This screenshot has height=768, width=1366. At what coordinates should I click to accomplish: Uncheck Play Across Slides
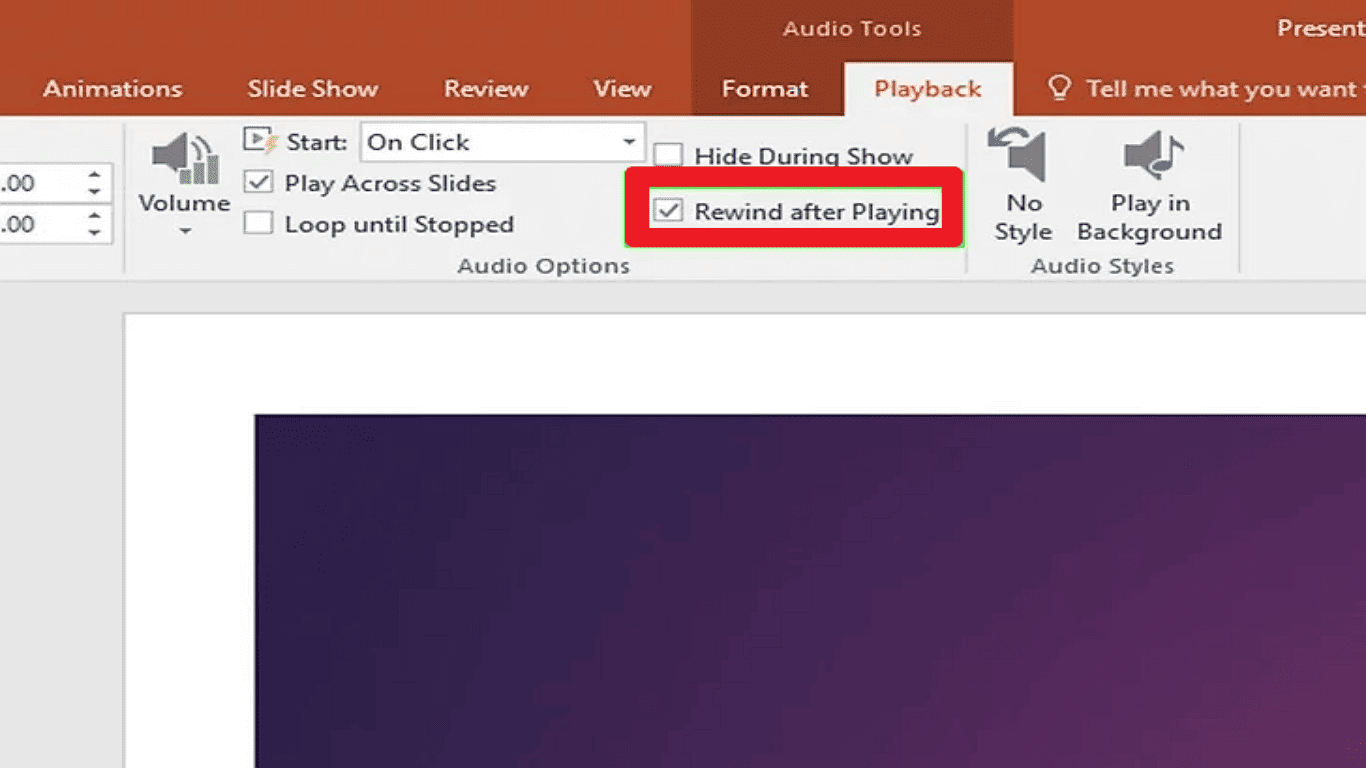pos(259,183)
